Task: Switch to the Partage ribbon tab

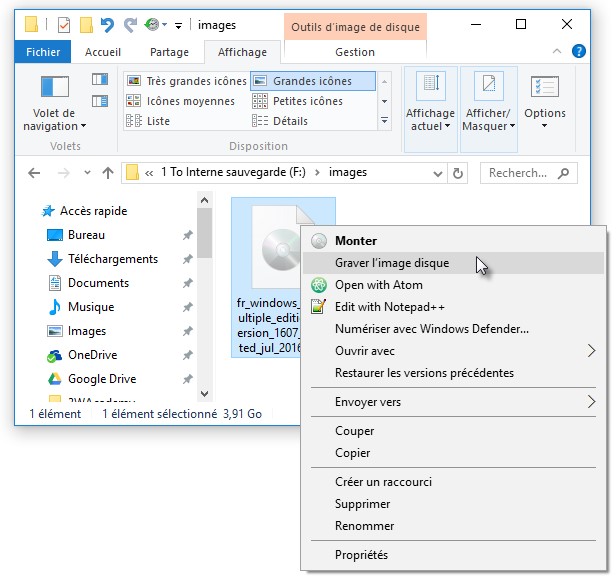Action: 169,52
